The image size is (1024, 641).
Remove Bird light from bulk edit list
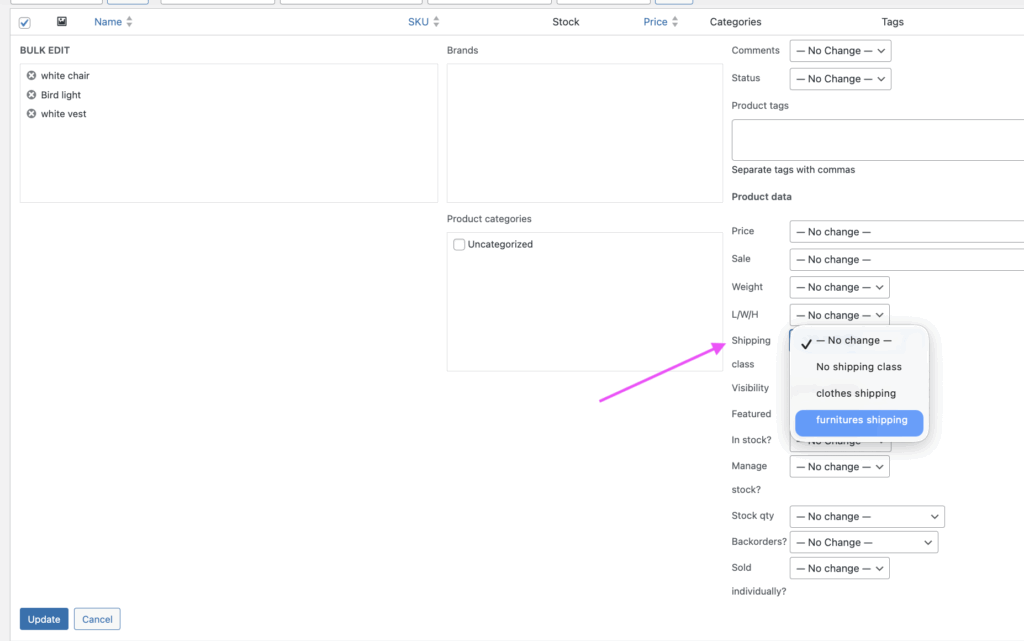[x=31, y=95]
